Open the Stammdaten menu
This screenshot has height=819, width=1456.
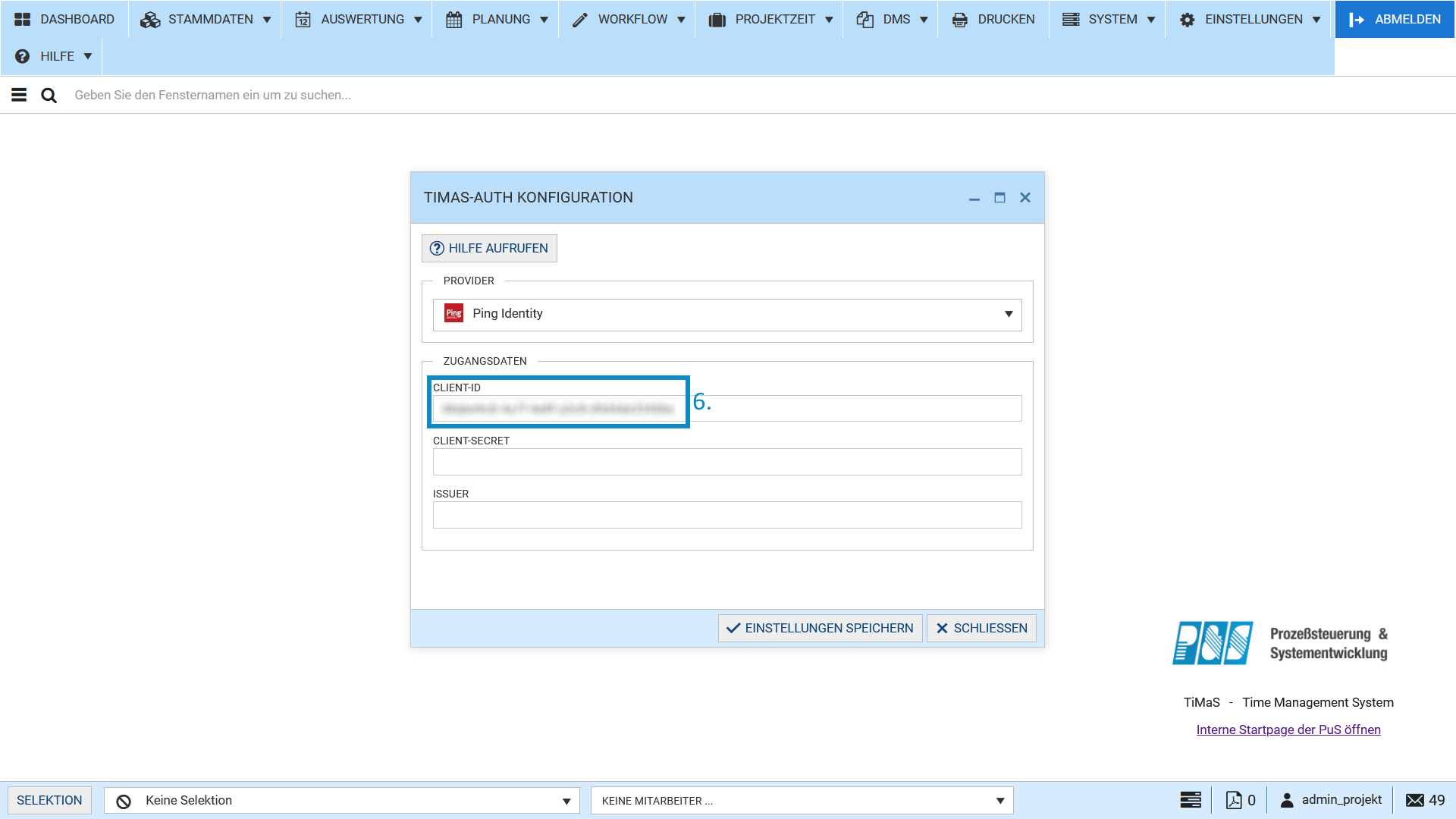(x=205, y=19)
